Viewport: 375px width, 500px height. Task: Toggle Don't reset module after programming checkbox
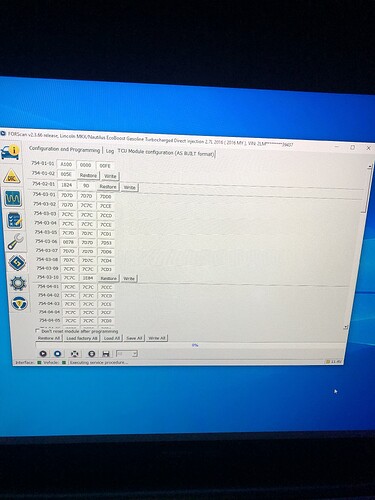(37, 331)
